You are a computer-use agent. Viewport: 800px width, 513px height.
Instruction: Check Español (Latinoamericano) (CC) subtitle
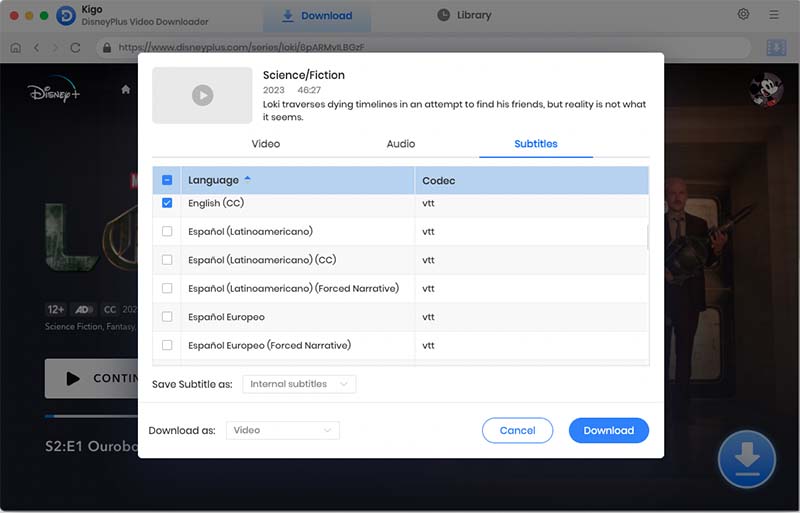(x=167, y=260)
